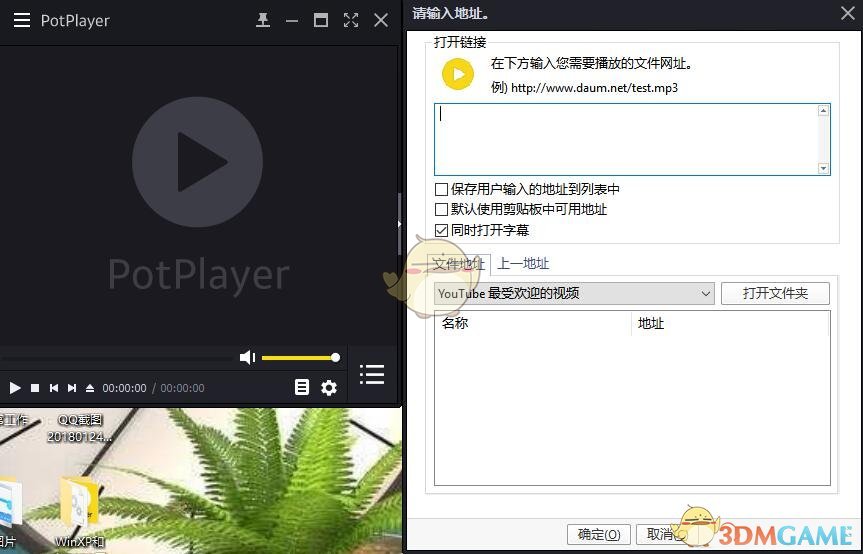Click in the URL address text box
The height and width of the screenshot is (554, 863).
tap(632, 139)
